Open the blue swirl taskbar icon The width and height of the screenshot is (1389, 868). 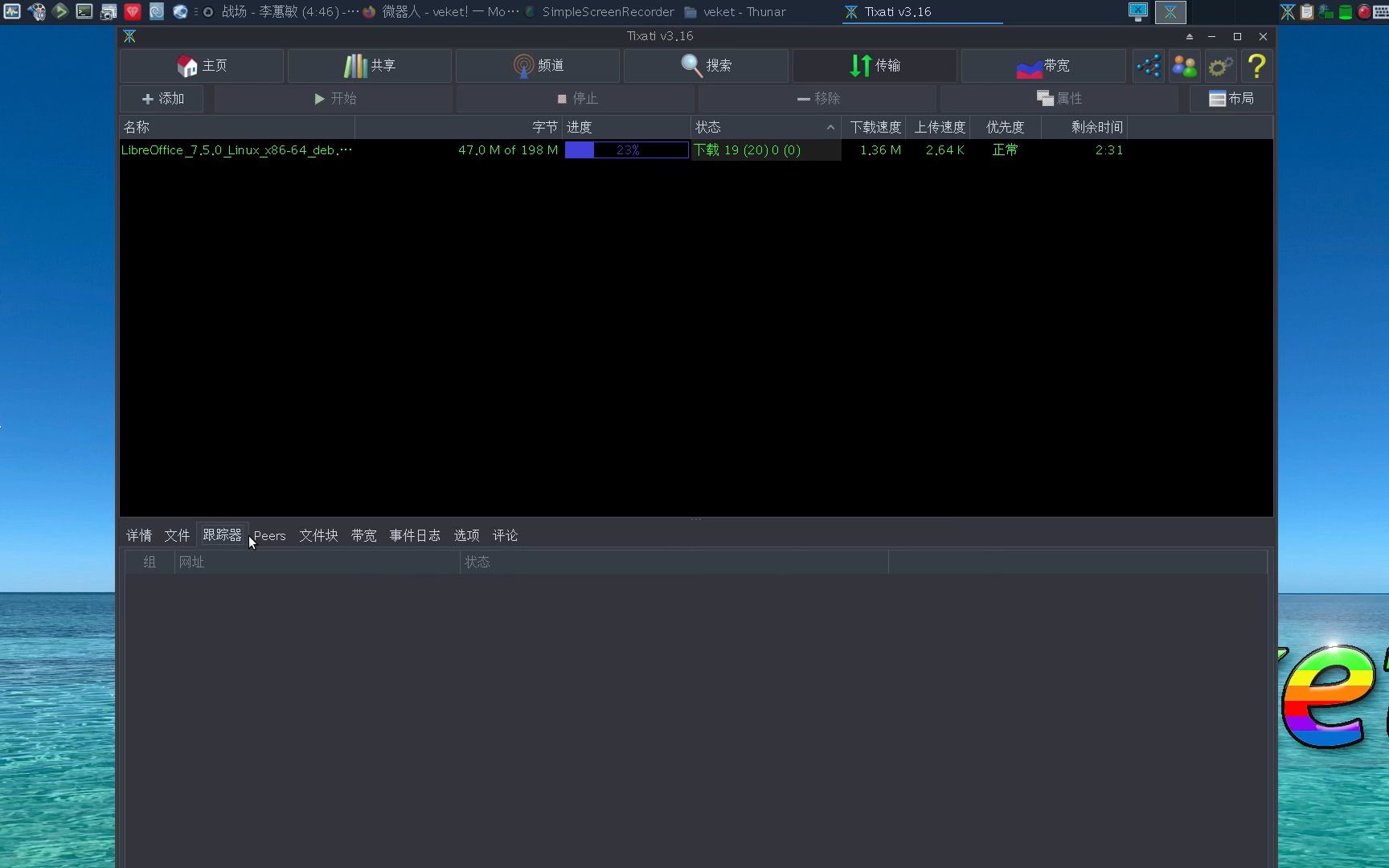[x=157, y=11]
